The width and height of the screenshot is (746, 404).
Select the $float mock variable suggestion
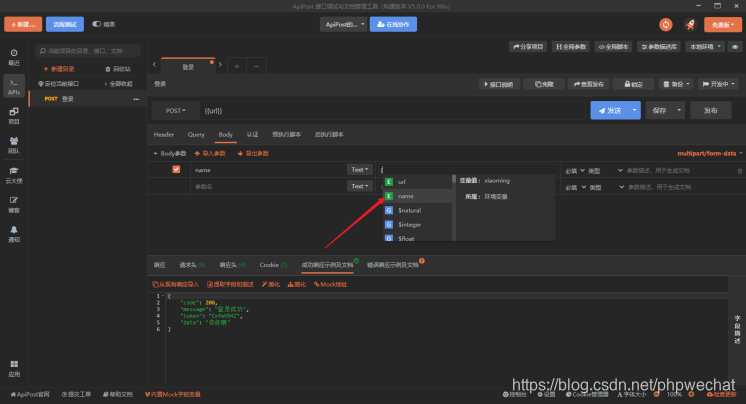[x=417, y=237]
